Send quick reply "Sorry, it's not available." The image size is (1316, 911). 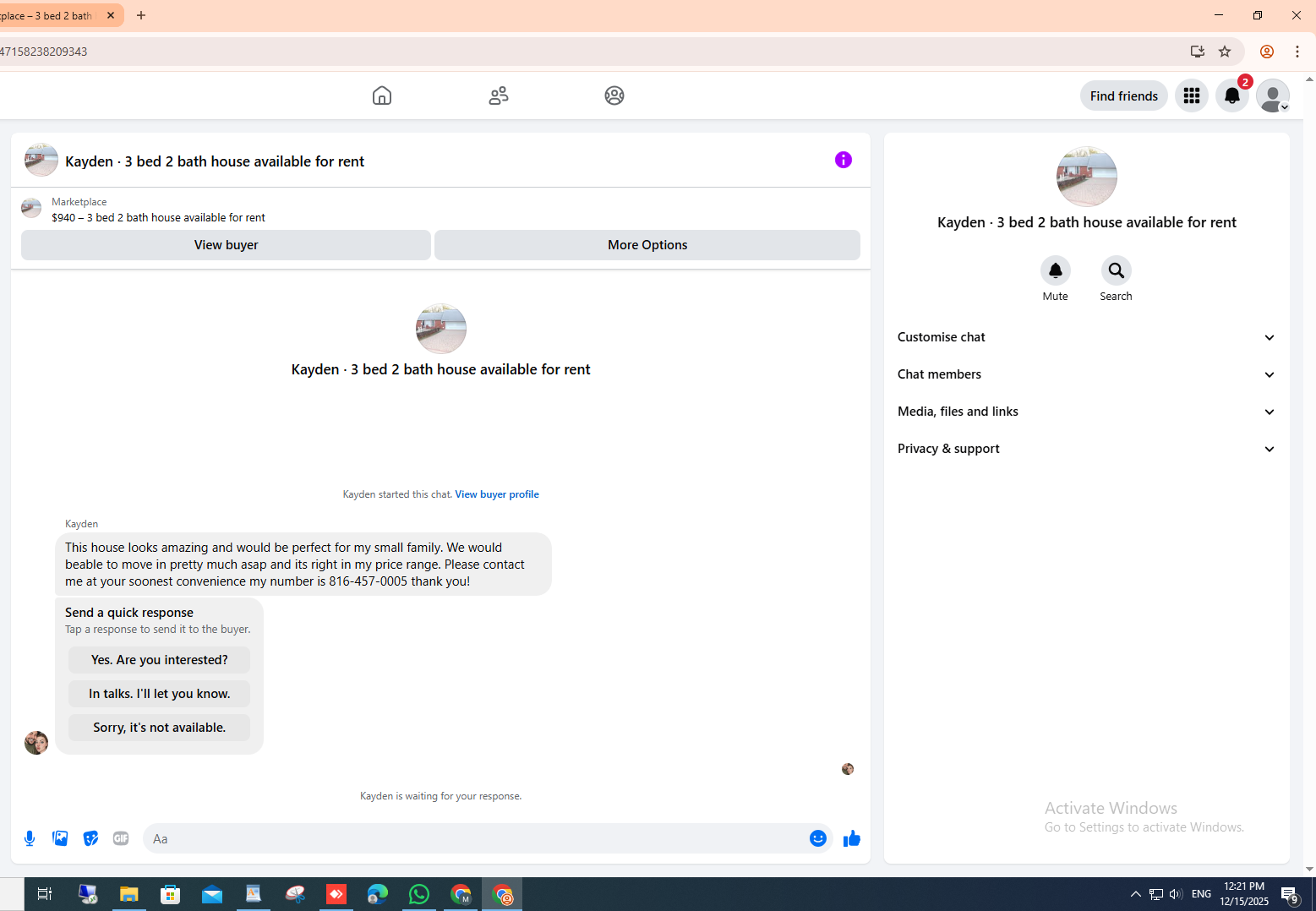160,728
